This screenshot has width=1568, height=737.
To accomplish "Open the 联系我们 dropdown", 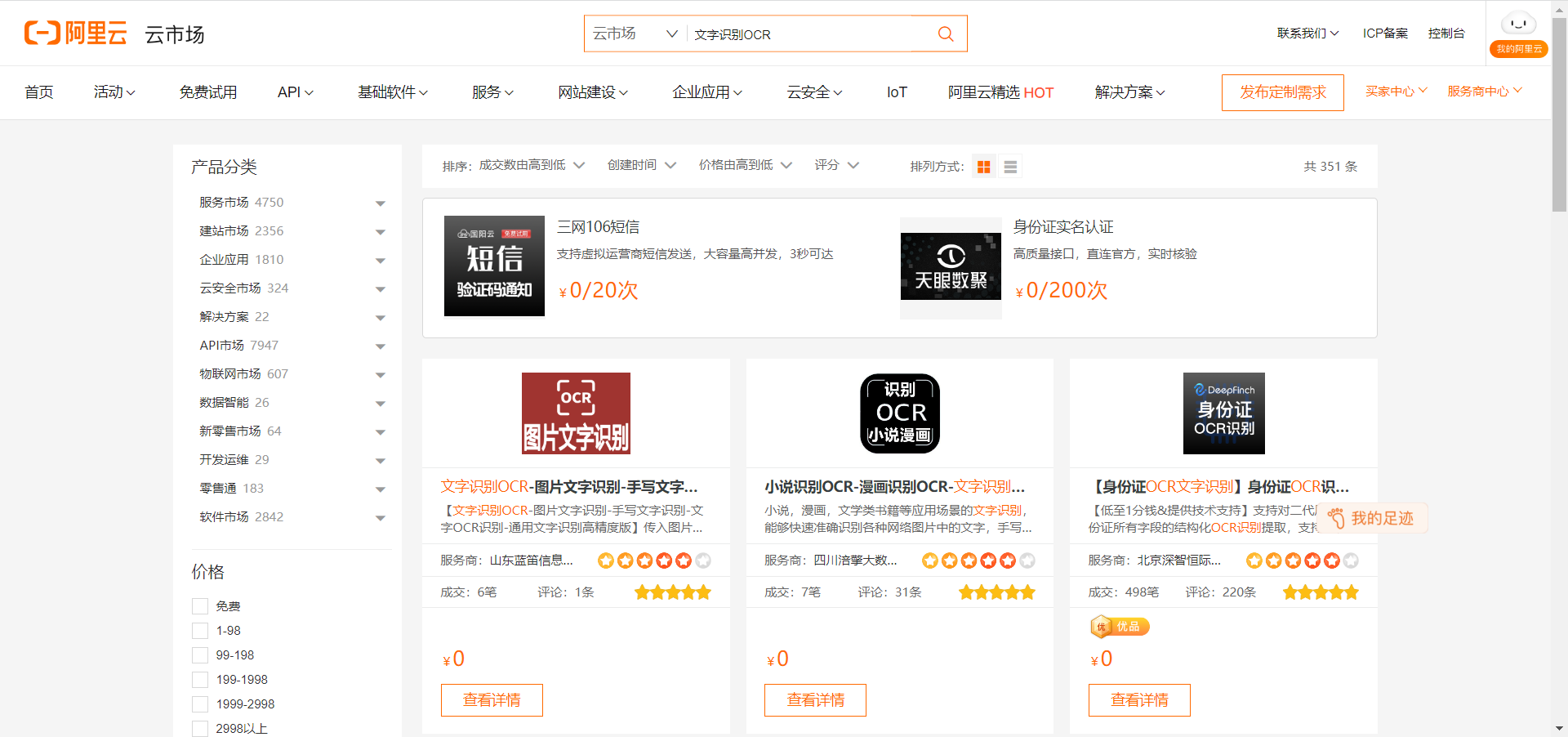I will pos(1308,33).
